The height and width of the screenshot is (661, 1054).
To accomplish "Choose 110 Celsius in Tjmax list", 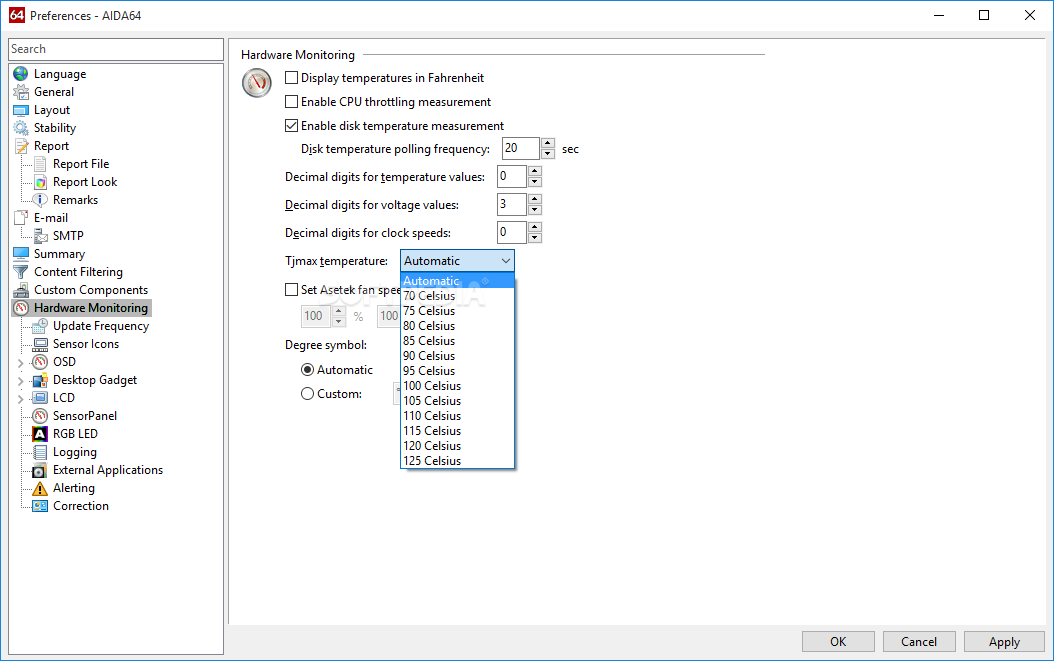I will (x=457, y=416).
